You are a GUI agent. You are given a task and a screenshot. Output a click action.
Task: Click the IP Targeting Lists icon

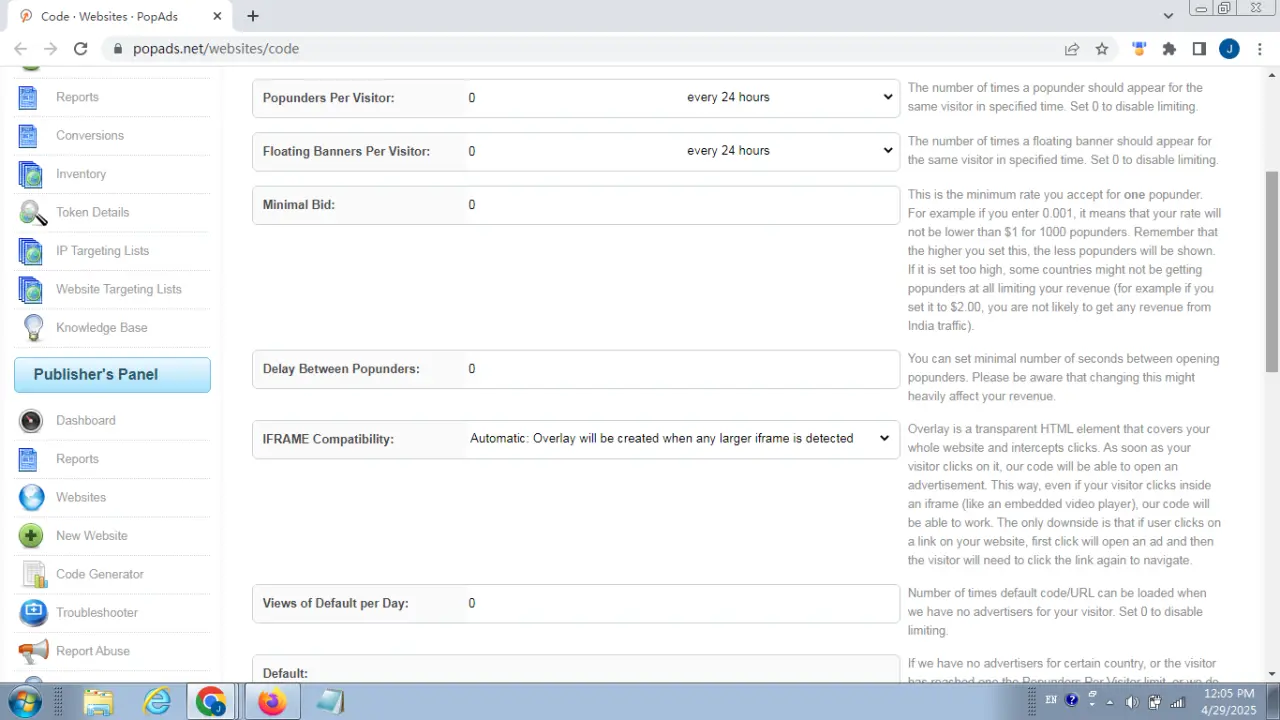[x=31, y=251]
